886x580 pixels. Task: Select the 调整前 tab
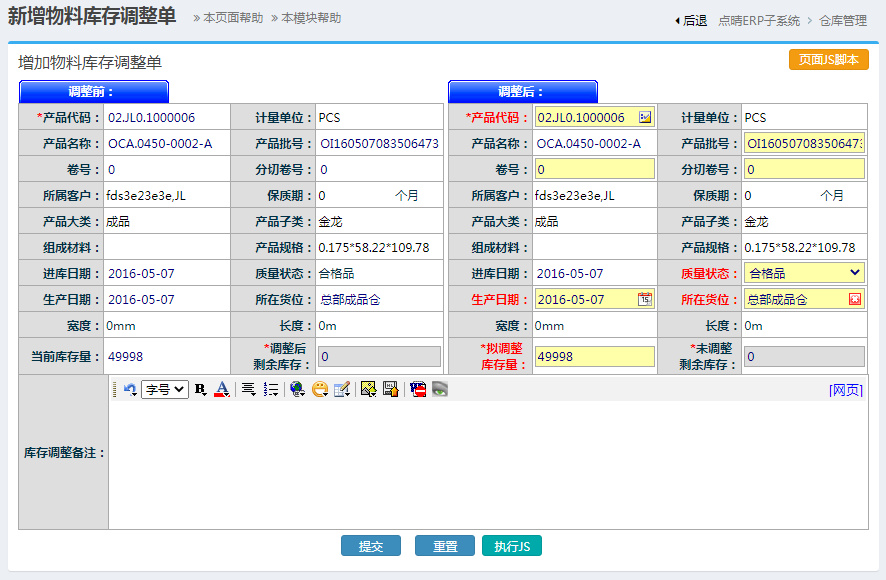93,92
